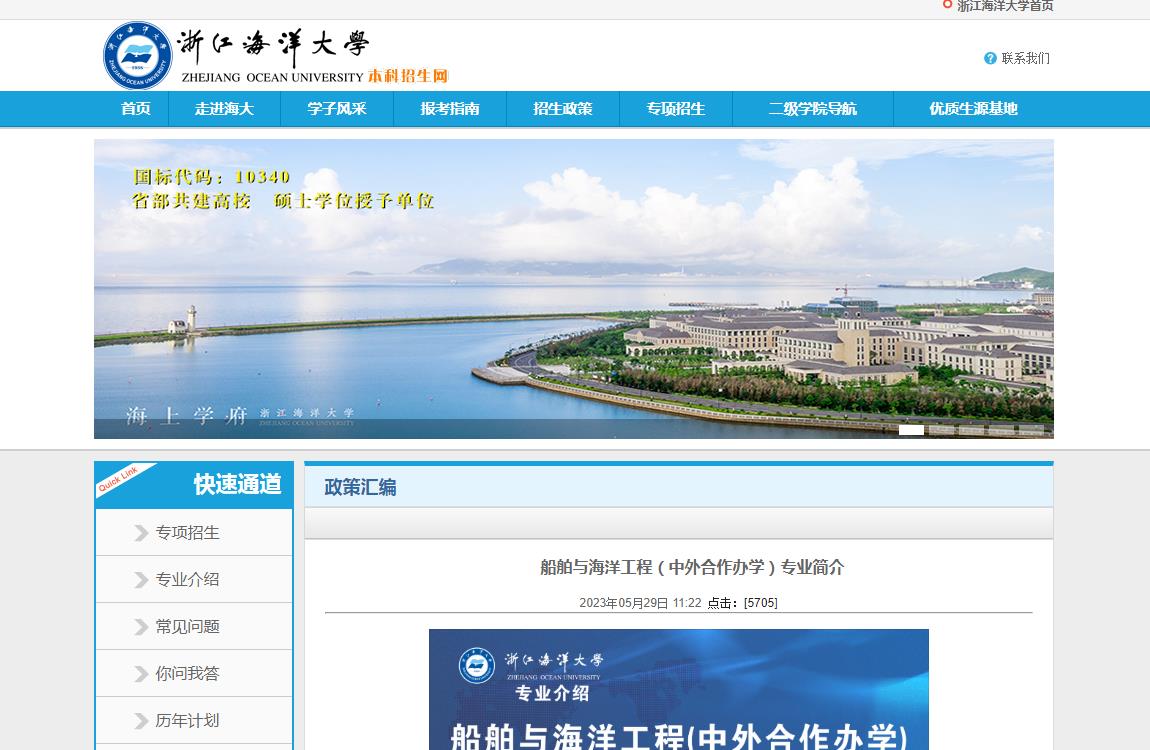This screenshot has width=1150, height=750.
Task: Open the 首页 navigation item
Action: pyautogui.click(x=136, y=109)
